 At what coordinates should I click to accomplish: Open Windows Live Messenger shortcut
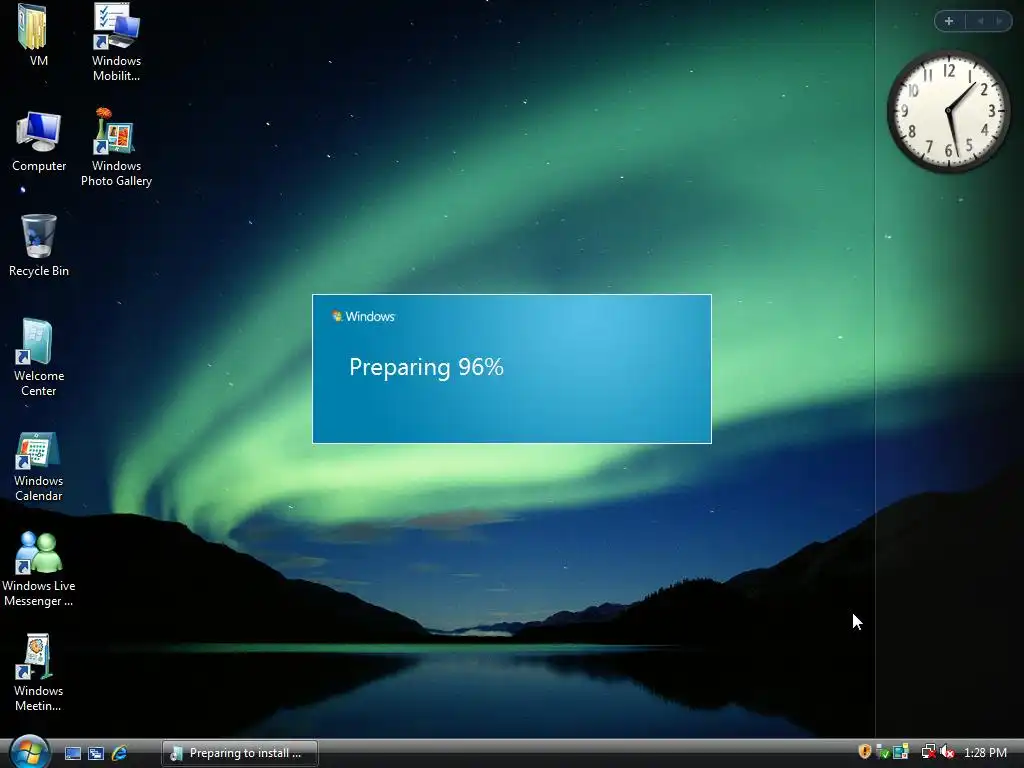[39, 568]
